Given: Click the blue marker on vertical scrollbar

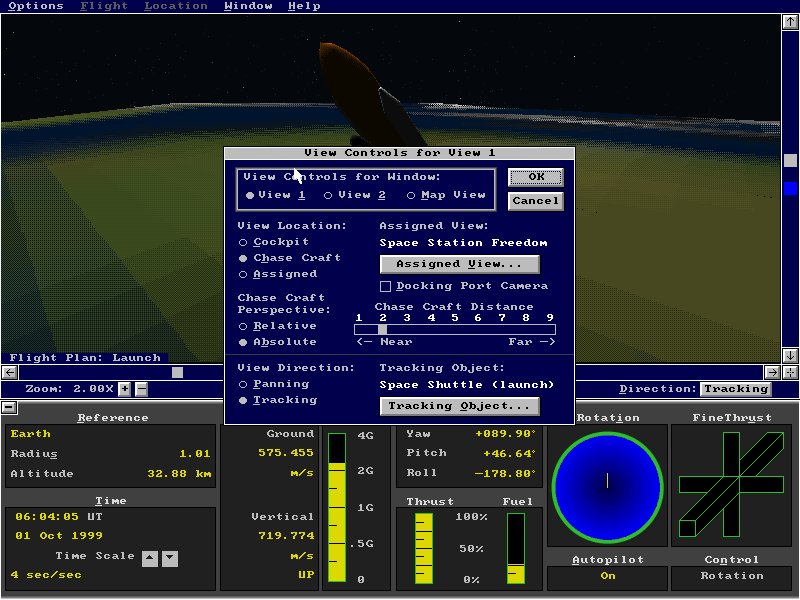Looking at the screenshot, I should click(790, 189).
